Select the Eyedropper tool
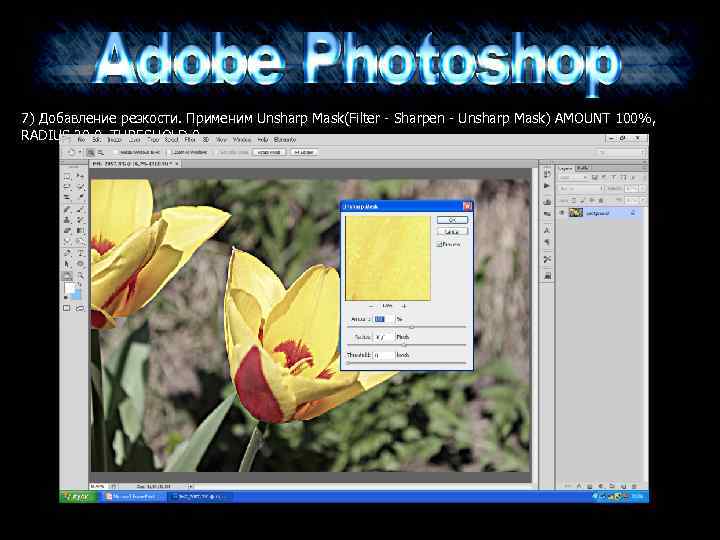The height and width of the screenshot is (540, 720). 80,197
